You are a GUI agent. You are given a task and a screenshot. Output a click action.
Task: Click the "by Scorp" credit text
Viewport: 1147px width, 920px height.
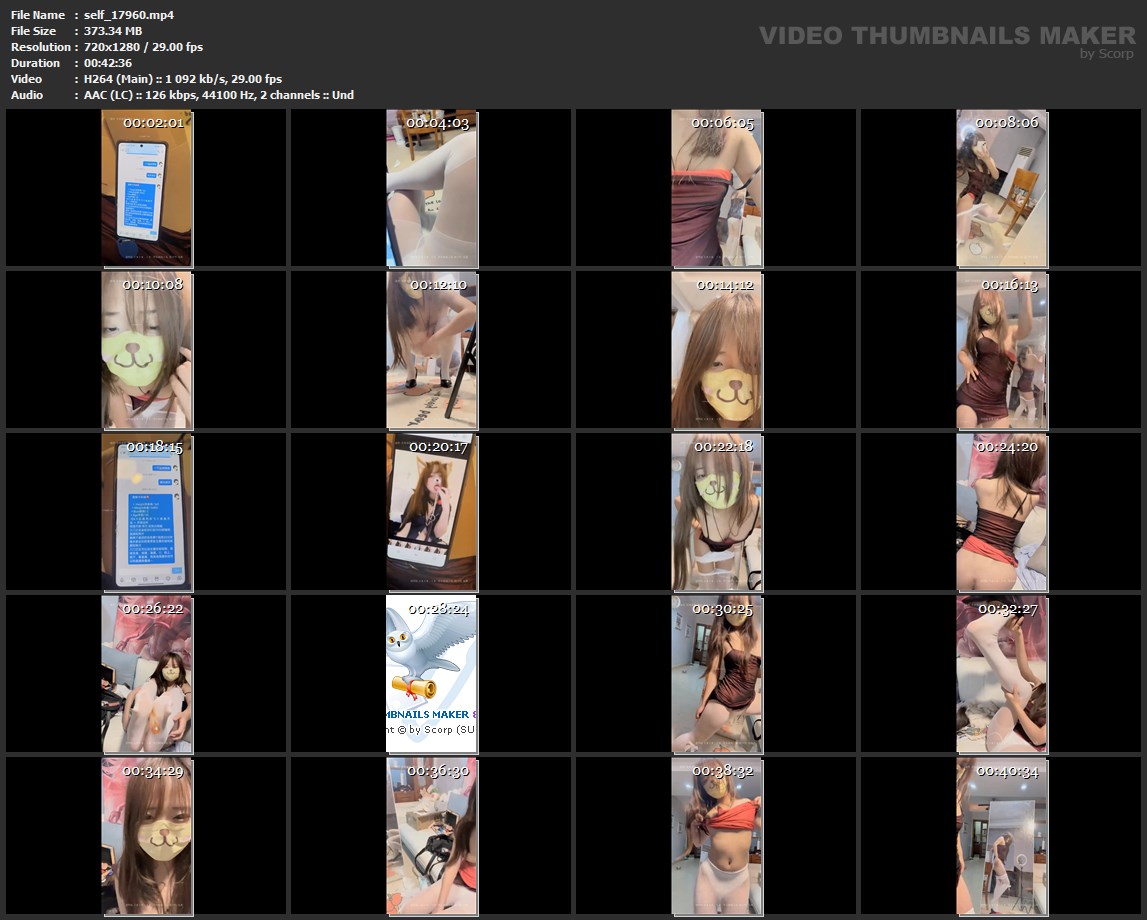(x=1107, y=54)
